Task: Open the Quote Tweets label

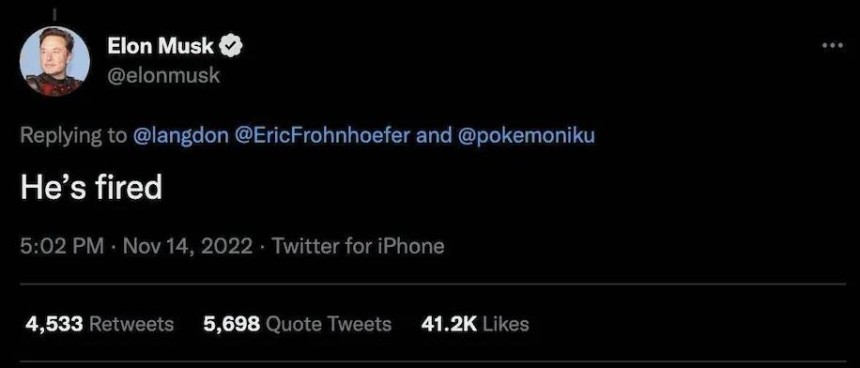Action: coord(328,324)
